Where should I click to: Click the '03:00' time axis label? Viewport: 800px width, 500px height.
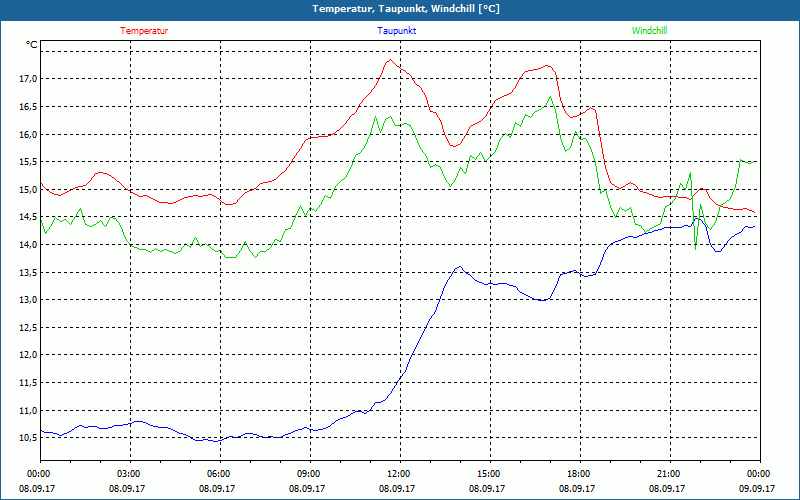tap(127, 474)
